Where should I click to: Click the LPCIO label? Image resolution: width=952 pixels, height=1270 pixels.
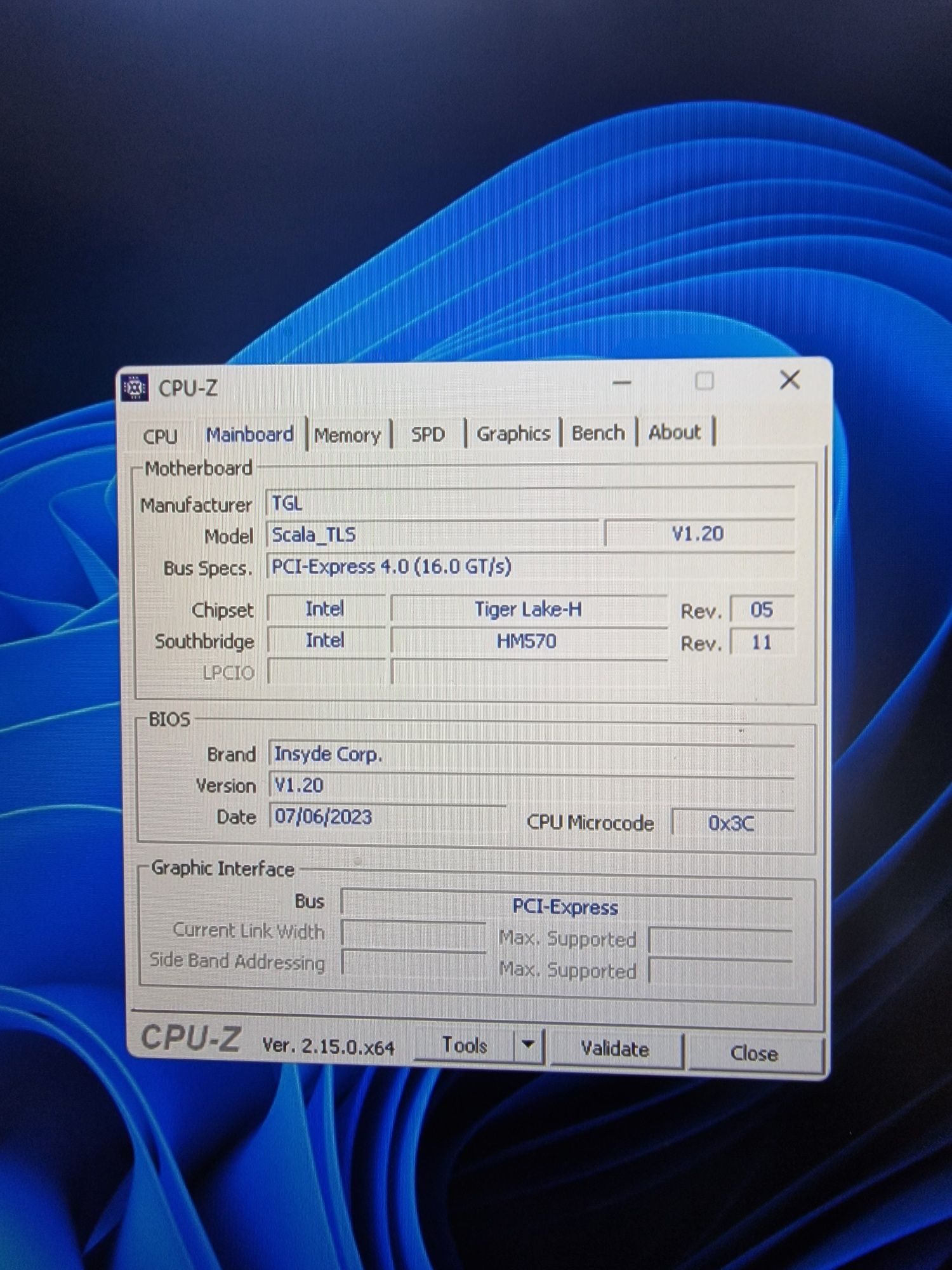[x=228, y=672]
